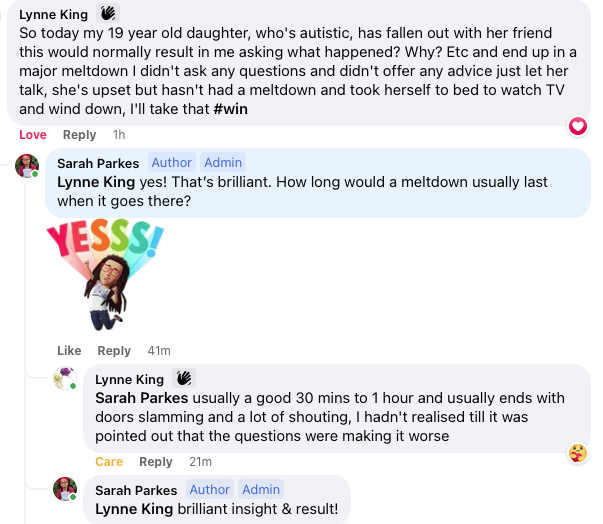Toggle Like on Sarah Parkes's sticker reply
Viewport: 603px width, 524px height.
pyautogui.click(x=69, y=351)
